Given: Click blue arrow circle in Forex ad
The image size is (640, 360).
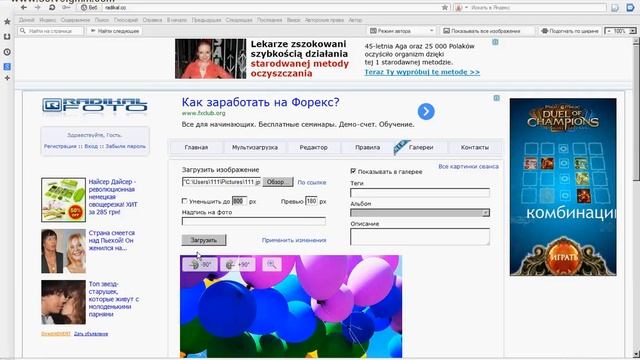Looking at the screenshot, I should tap(426, 111).
